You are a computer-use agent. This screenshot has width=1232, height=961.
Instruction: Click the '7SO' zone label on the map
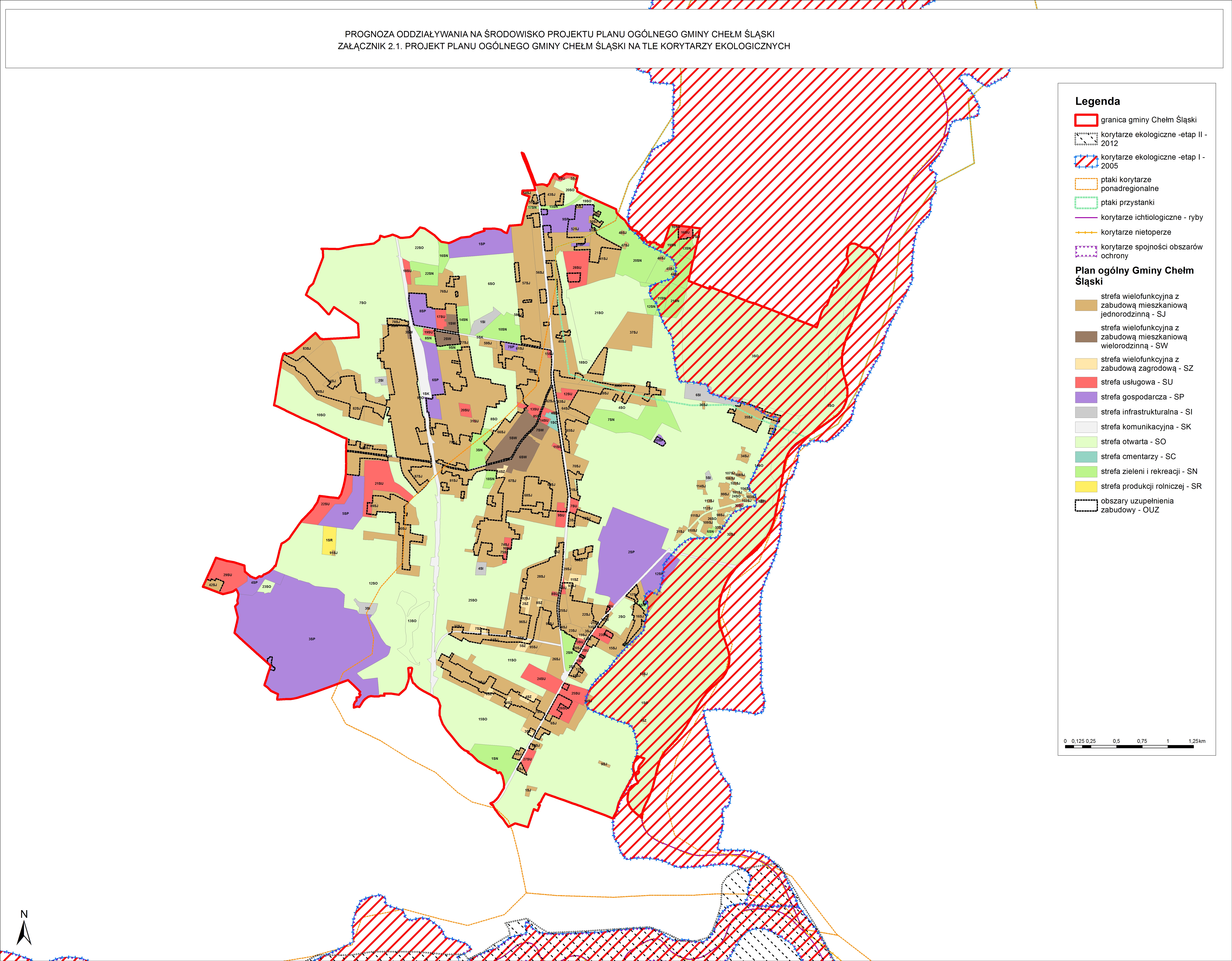coord(363,303)
